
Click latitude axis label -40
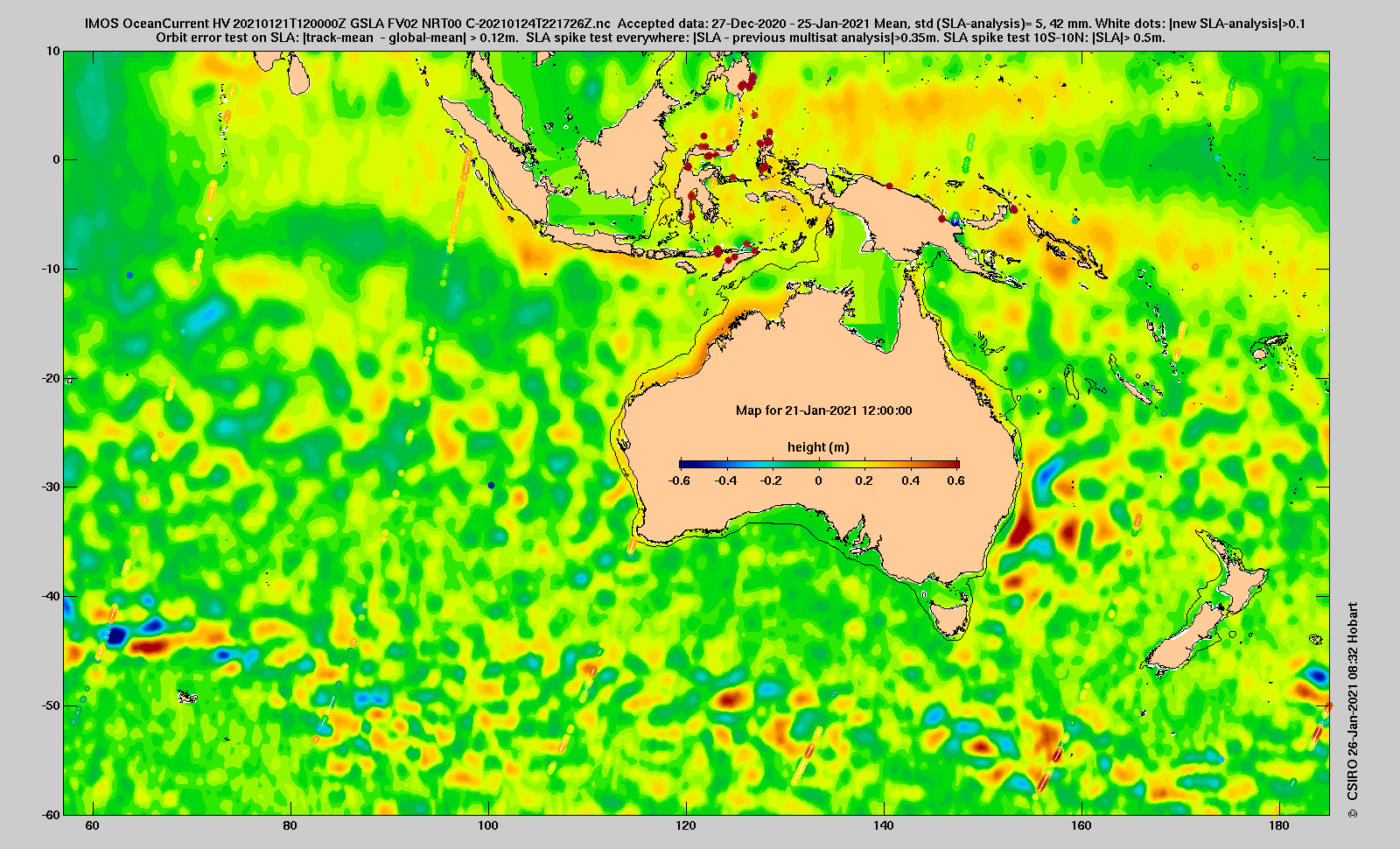tap(51, 596)
